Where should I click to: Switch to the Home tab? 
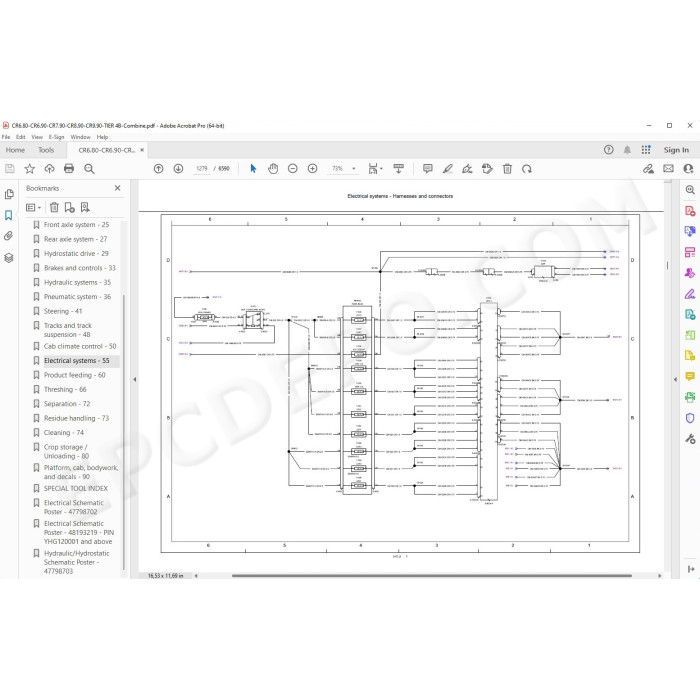[x=15, y=150]
